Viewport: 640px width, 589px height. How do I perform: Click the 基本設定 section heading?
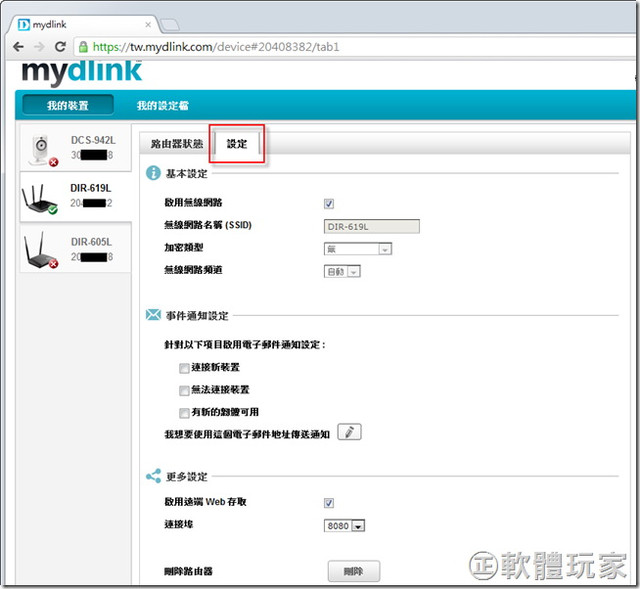[187, 174]
